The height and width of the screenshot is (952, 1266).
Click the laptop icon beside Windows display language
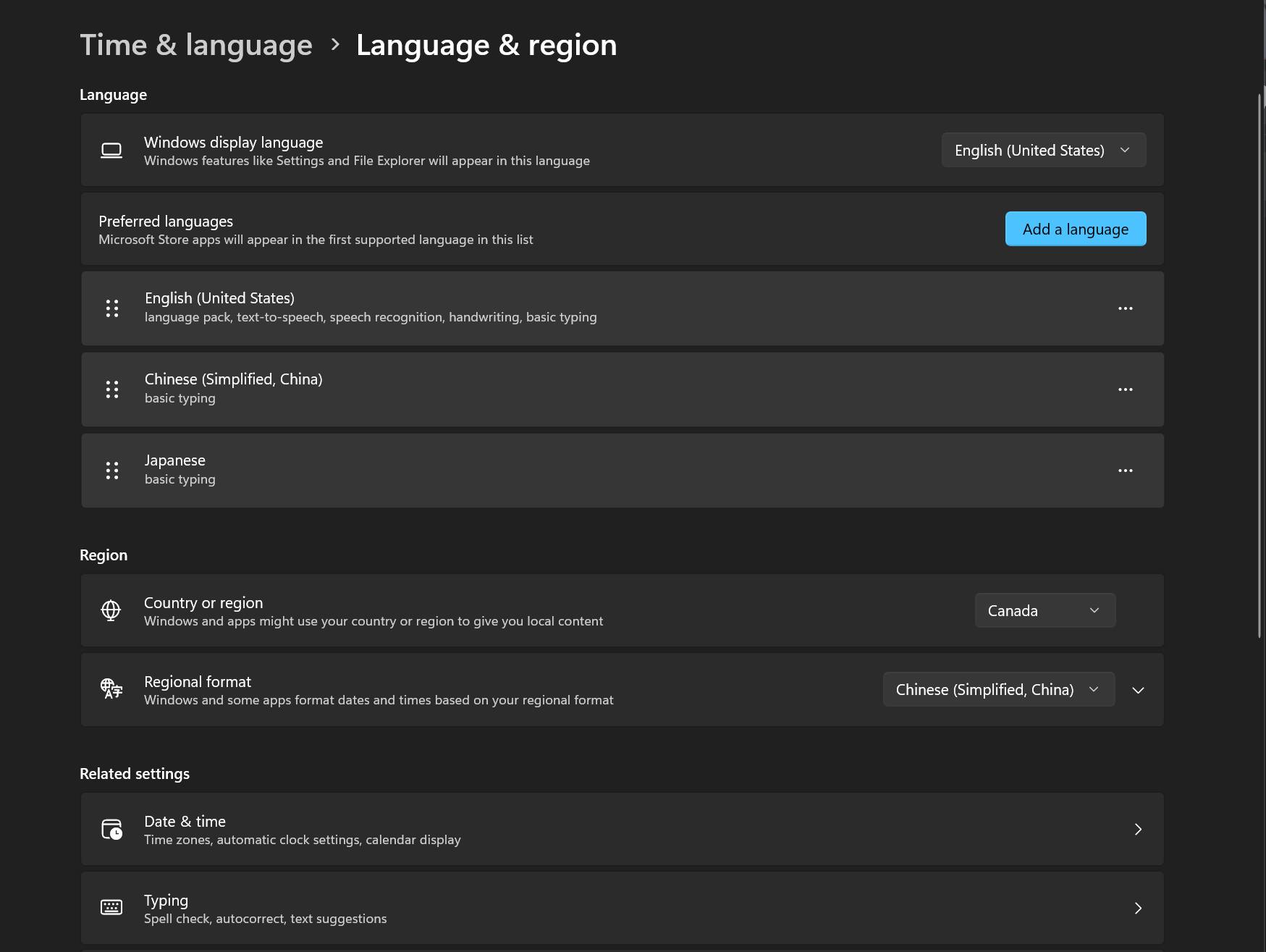[x=111, y=151]
